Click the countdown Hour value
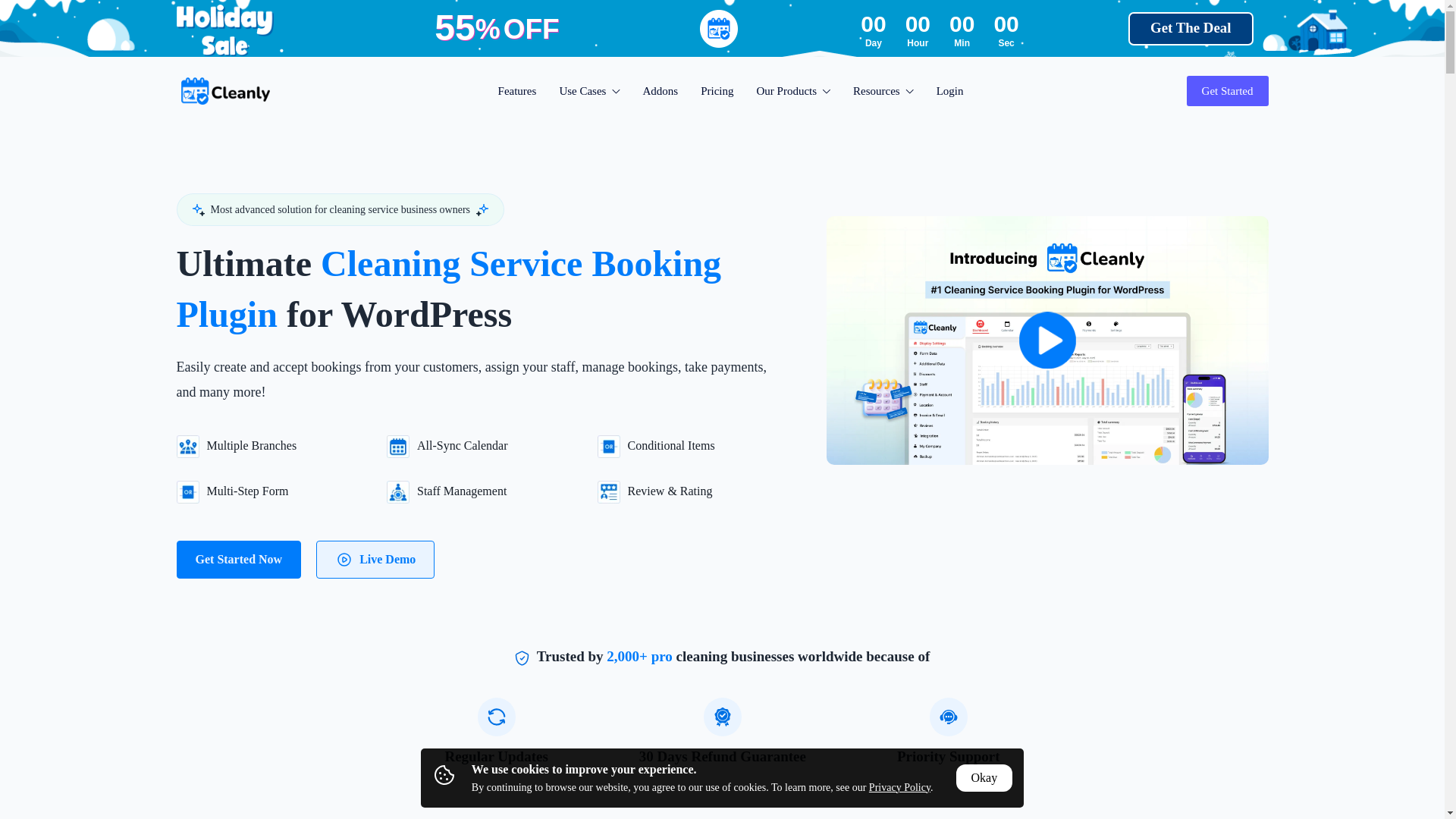Viewport: 1456px width, 819px height. pyautogui.click(x=918, y=25)
